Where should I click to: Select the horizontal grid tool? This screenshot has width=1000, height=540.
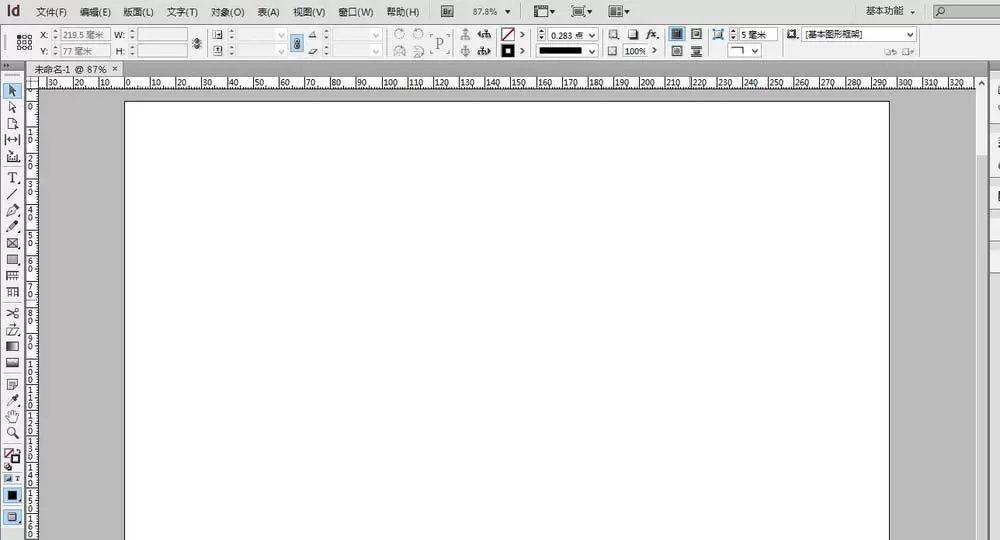click(x=12, y=275)
